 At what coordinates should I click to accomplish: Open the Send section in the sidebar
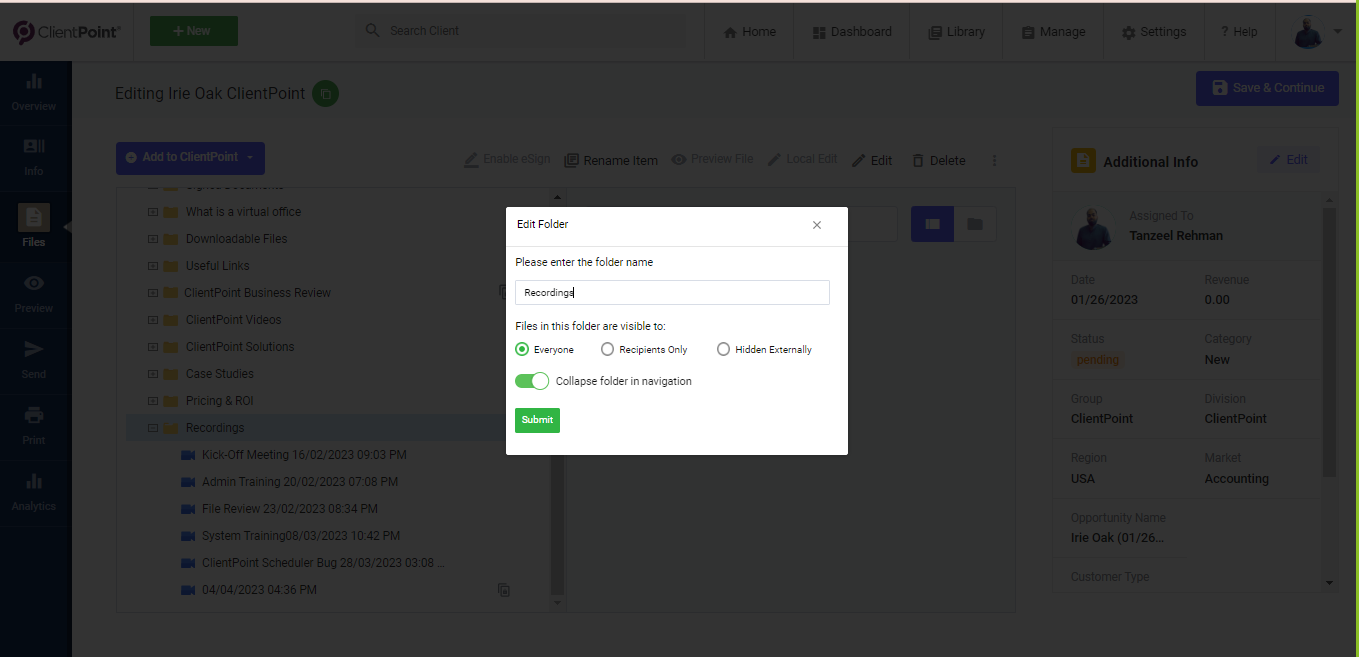34,359
